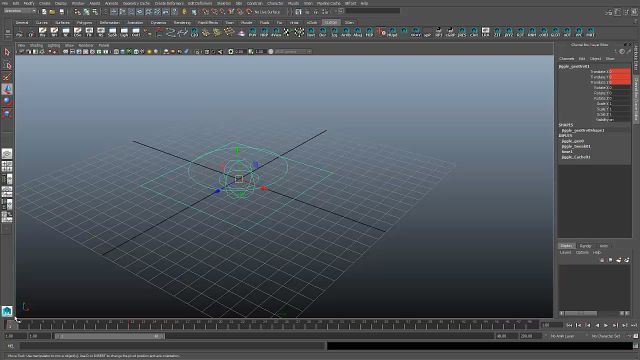This screenshot has width=640, height=360.
Task: Activate the Move tool in toolbox
Action: [x=7, y=89]
